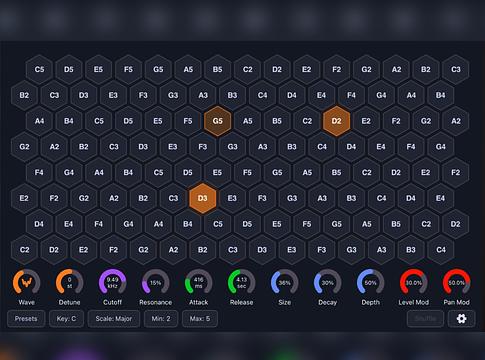
Task: Play the E2 key beside highlighted D2
Action: coord(366,121)
